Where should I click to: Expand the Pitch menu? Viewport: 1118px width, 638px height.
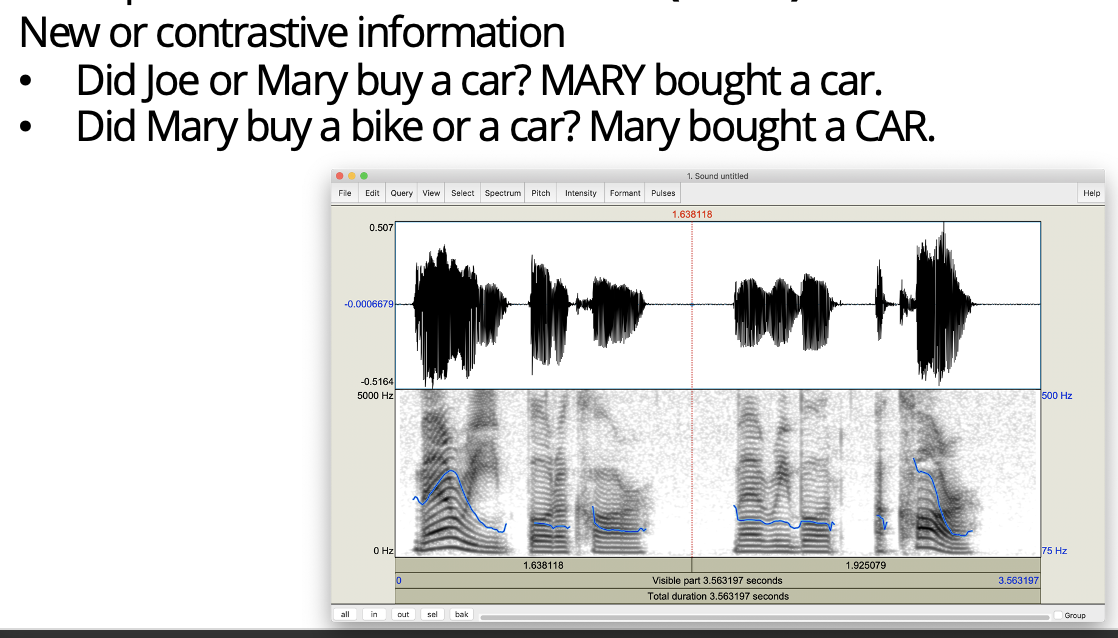[541, 193]
